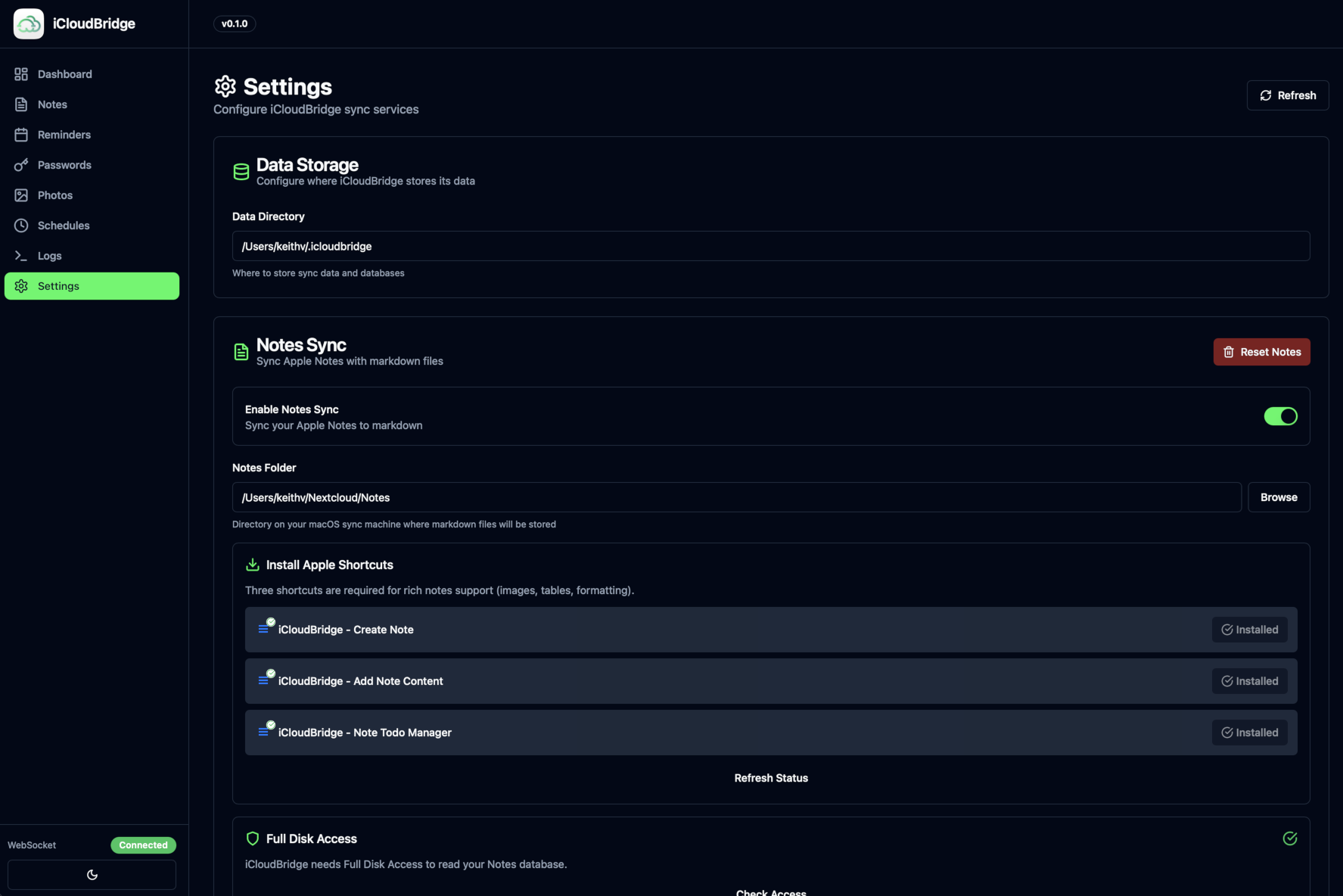
Task: Click the Logs terminal icon
Action: [x=20, y=255]
